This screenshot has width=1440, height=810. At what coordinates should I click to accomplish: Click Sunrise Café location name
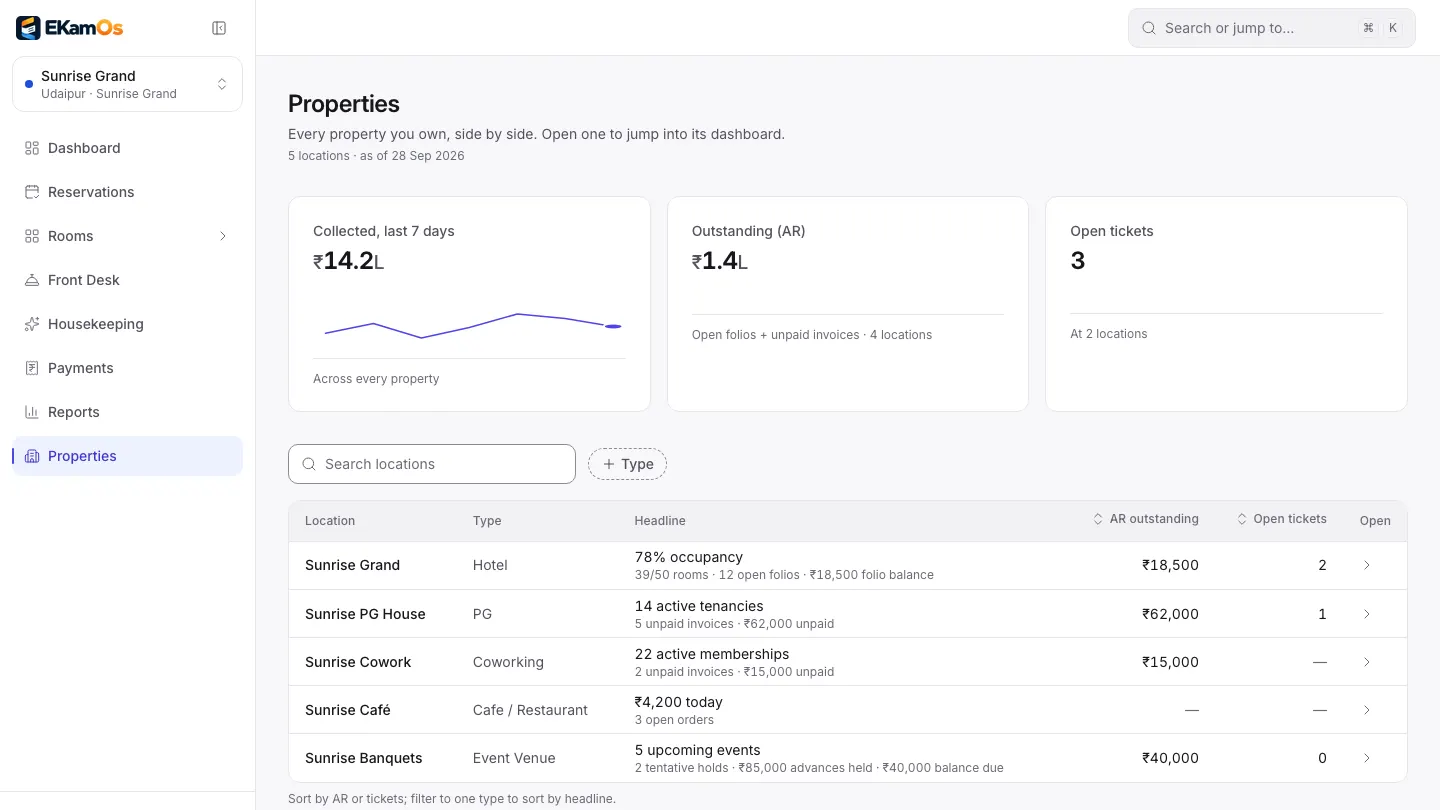[x=348, y=710]
